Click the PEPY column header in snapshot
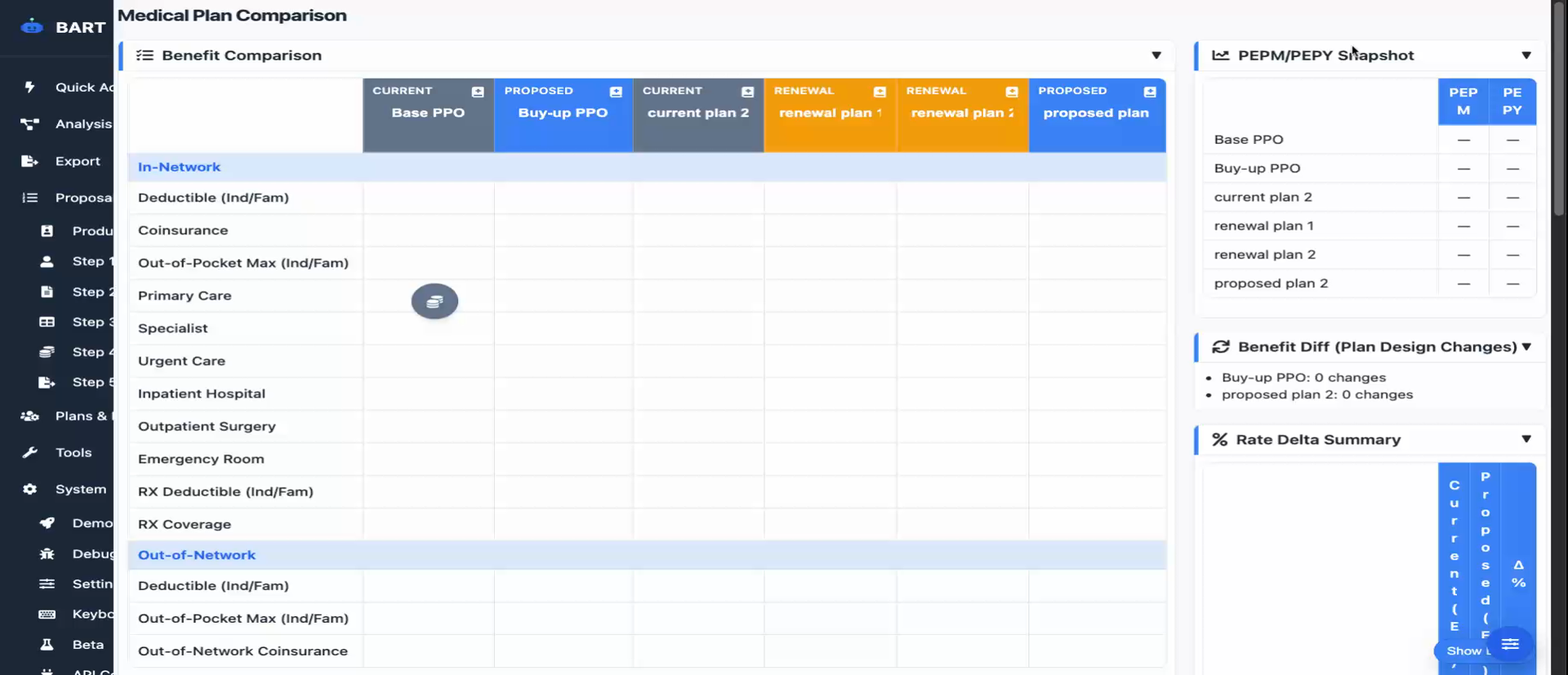Image resolution: width=1568 pixels, height=675 pixels. 1512,101
